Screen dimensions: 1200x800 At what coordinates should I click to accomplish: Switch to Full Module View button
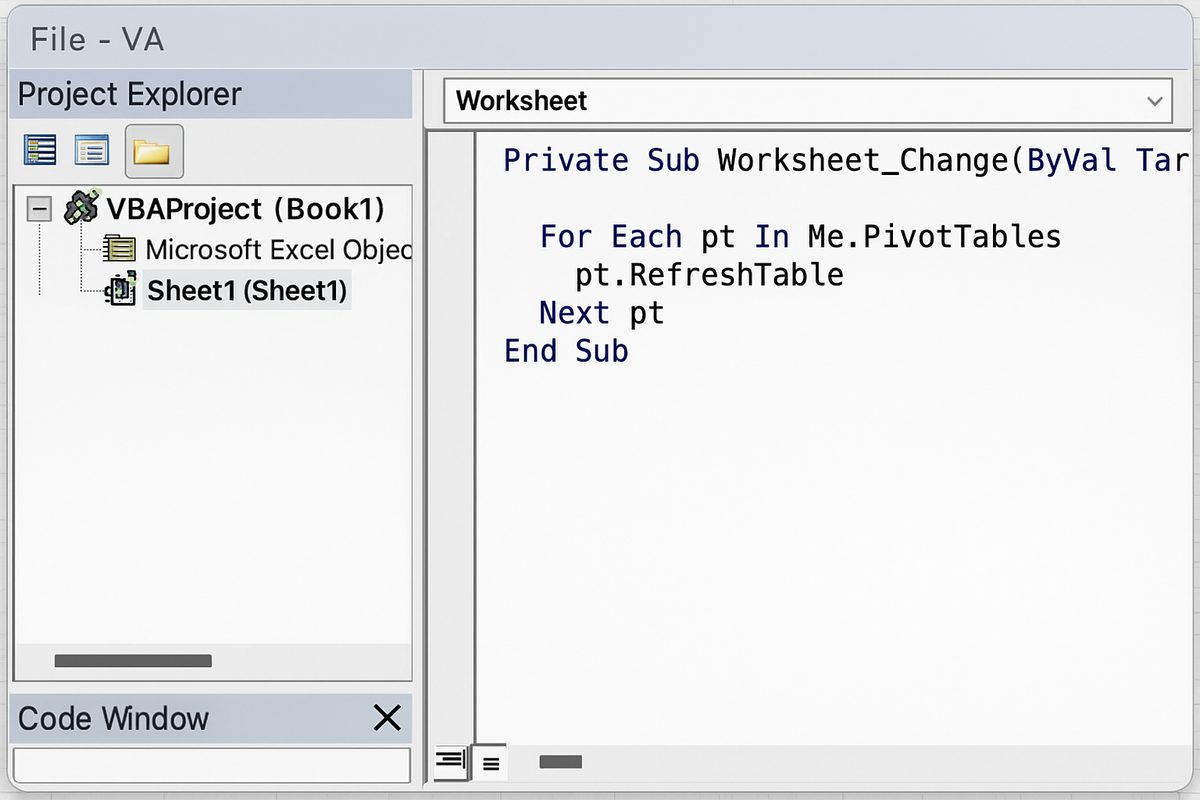point(490,763)
